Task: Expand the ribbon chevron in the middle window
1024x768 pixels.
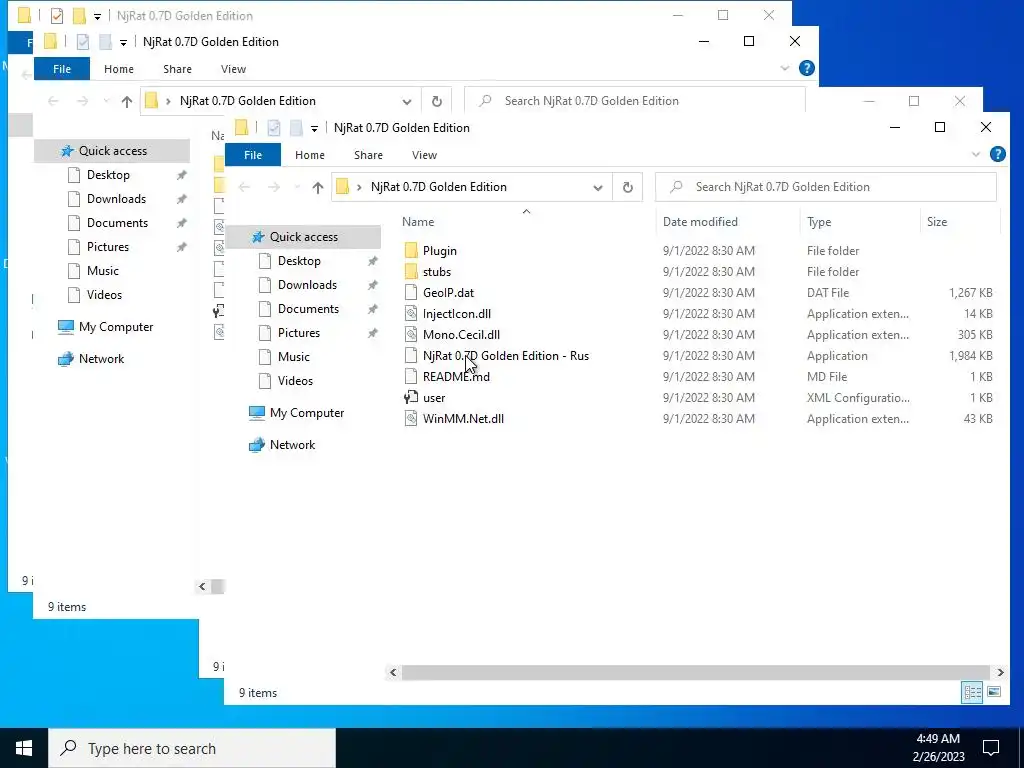Action: pyautogui.click(x=785, y=69)
